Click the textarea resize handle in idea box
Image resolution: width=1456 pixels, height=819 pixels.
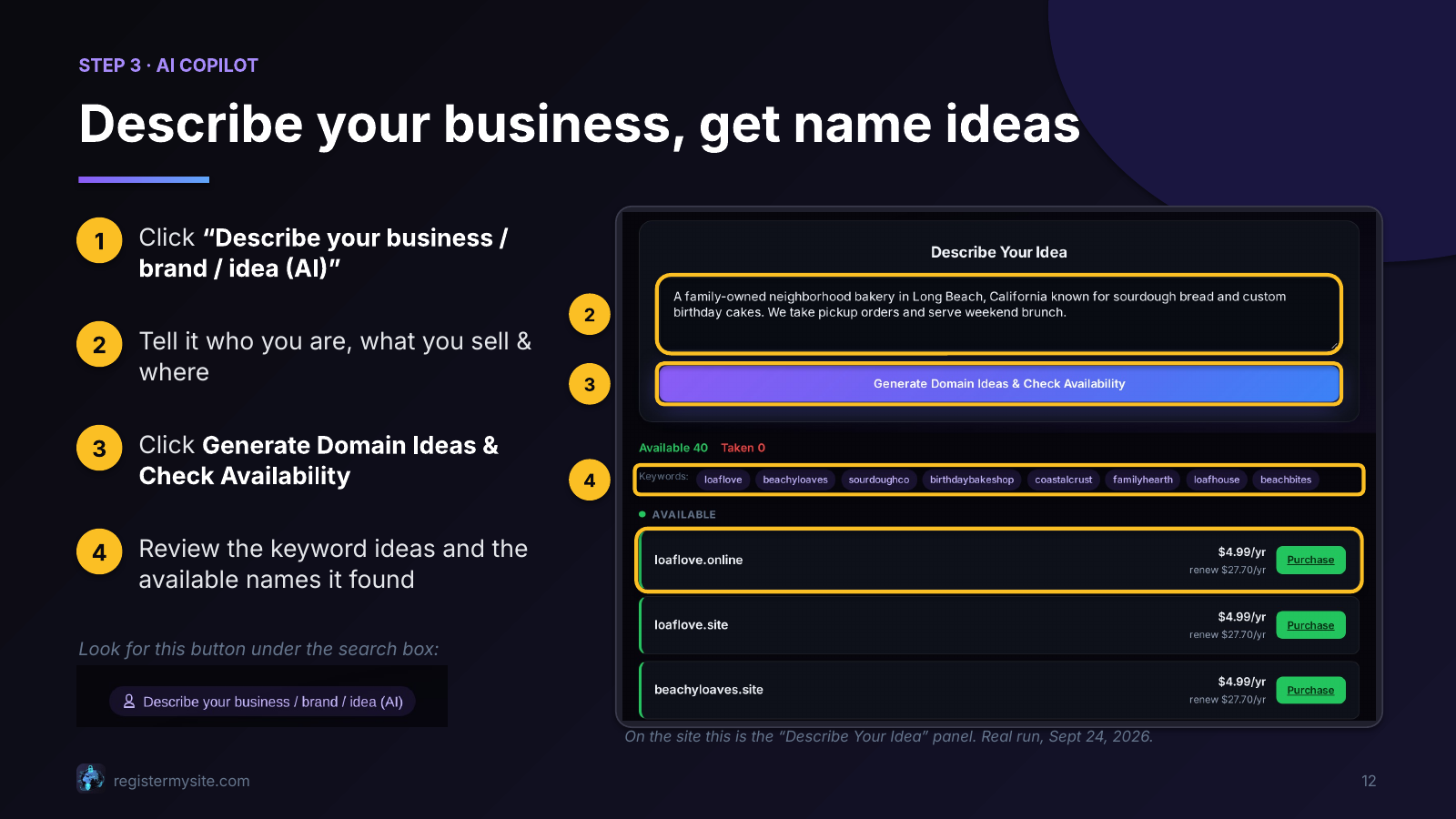(x=1334, y=346)
